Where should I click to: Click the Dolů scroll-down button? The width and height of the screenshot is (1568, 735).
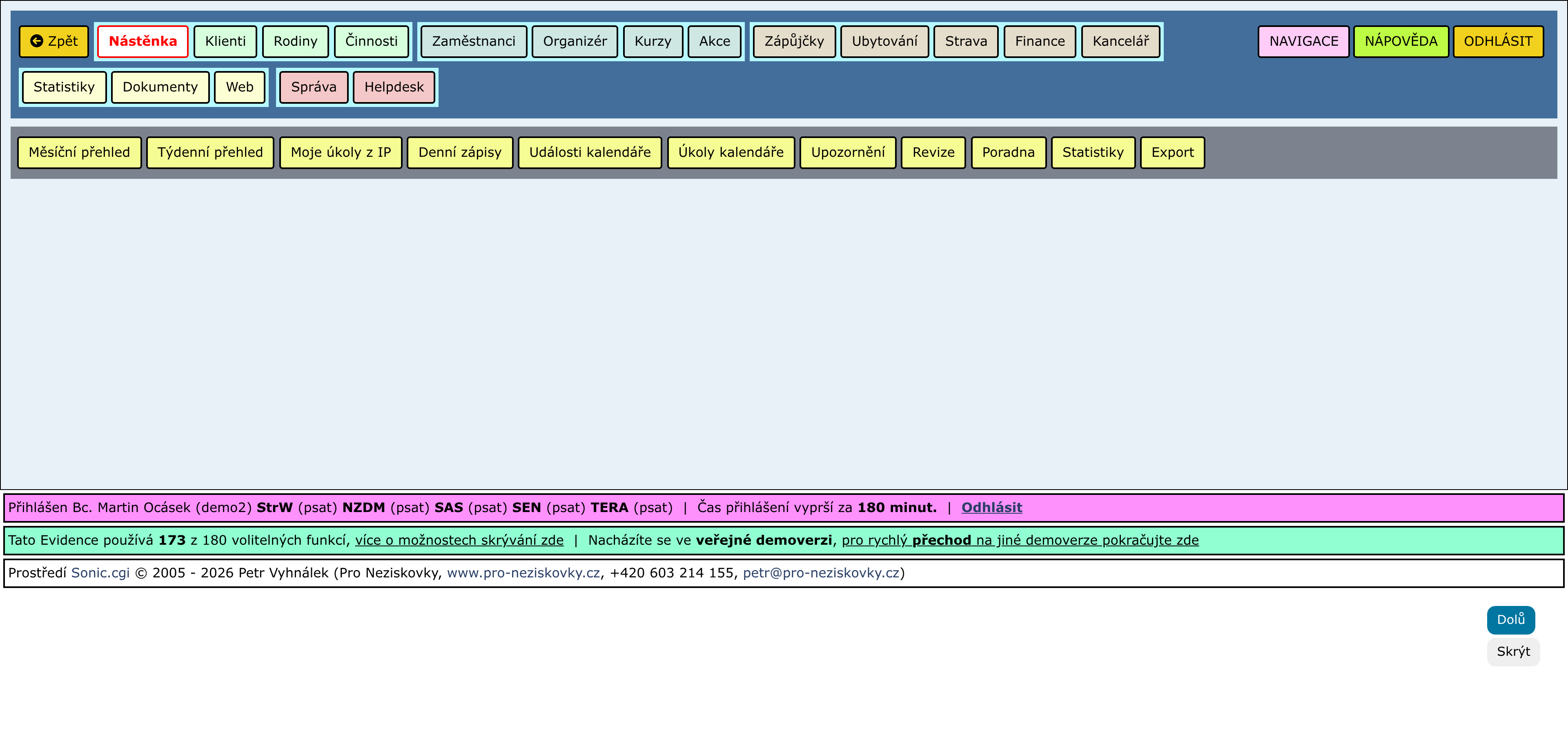(1510, 619)
